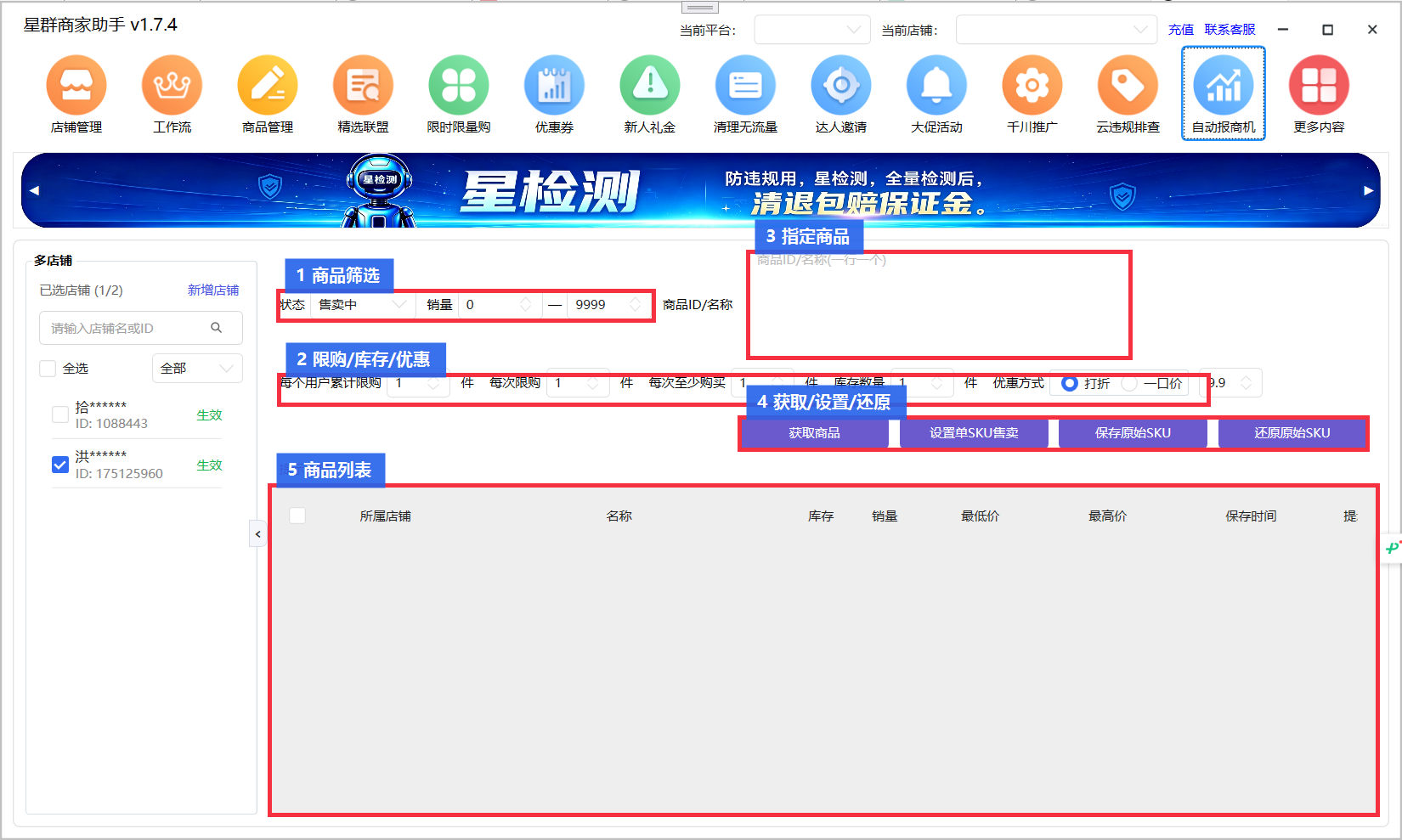This screenshot has width=1402, height=840.
Task: Open the 店铺管理 store management icon
Action: click(76, 85)
